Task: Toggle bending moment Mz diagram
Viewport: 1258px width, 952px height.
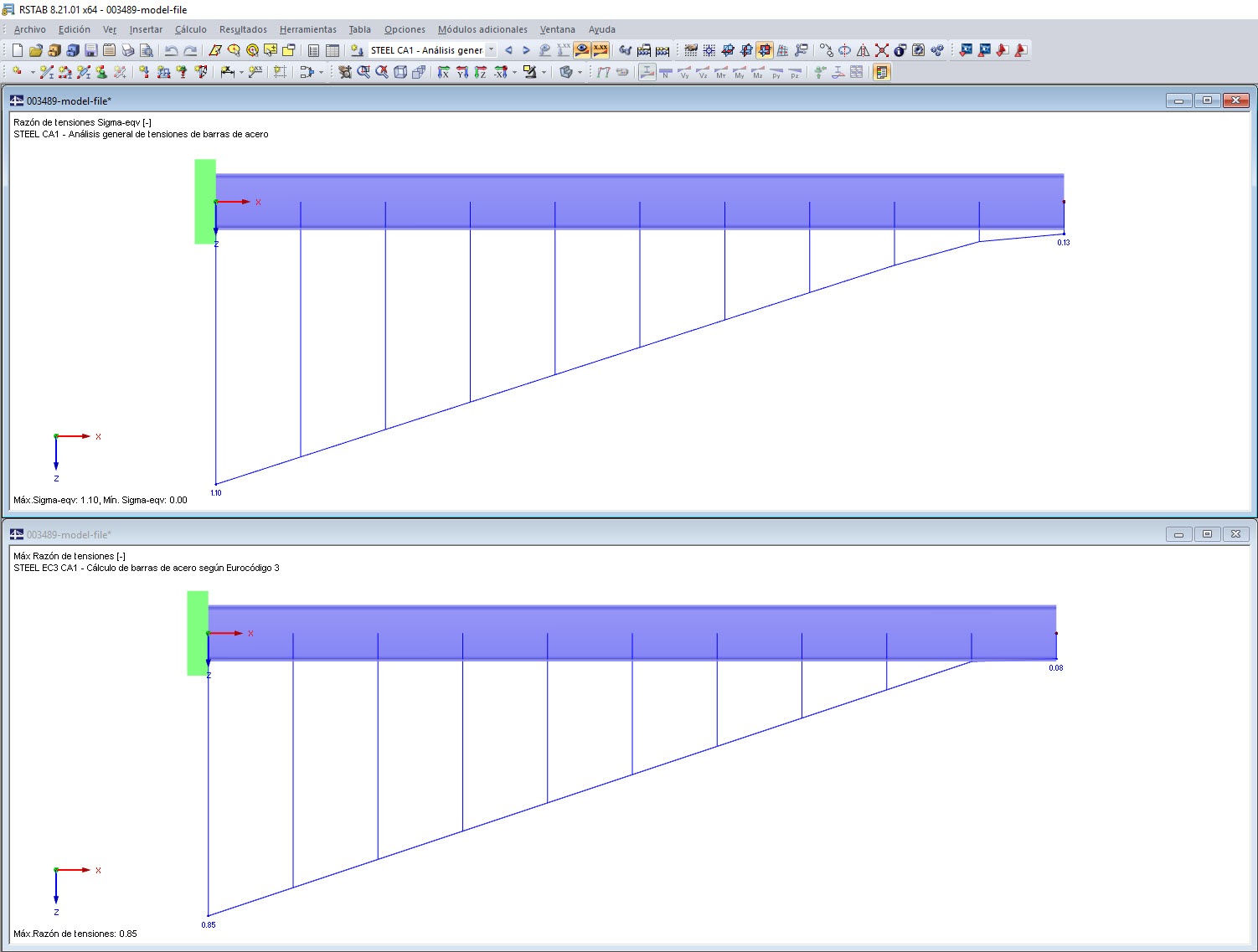Action: (x=758, y=72)
